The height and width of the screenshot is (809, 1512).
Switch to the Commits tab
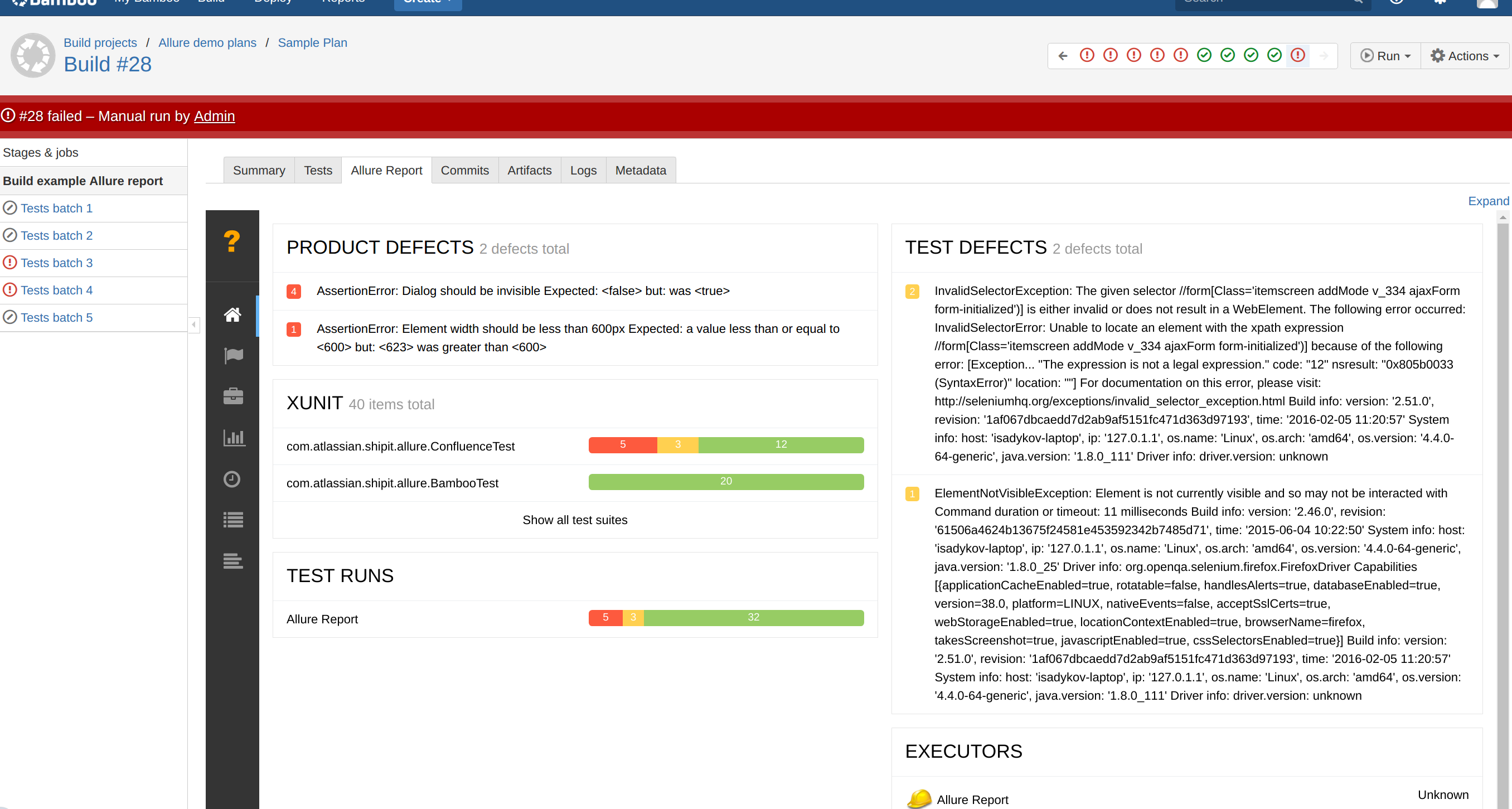coord(464,170)
